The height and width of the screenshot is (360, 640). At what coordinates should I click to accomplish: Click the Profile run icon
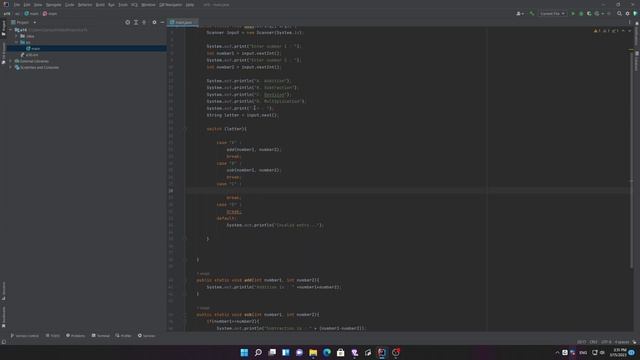point(598,14)
